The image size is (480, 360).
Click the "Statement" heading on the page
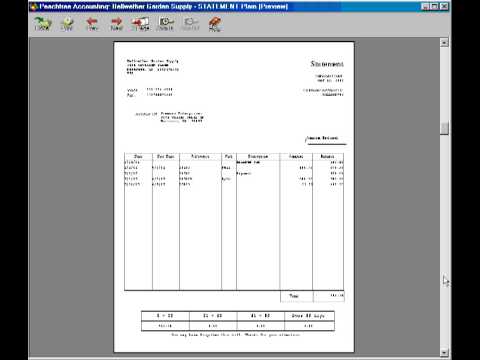coord(327,64)
